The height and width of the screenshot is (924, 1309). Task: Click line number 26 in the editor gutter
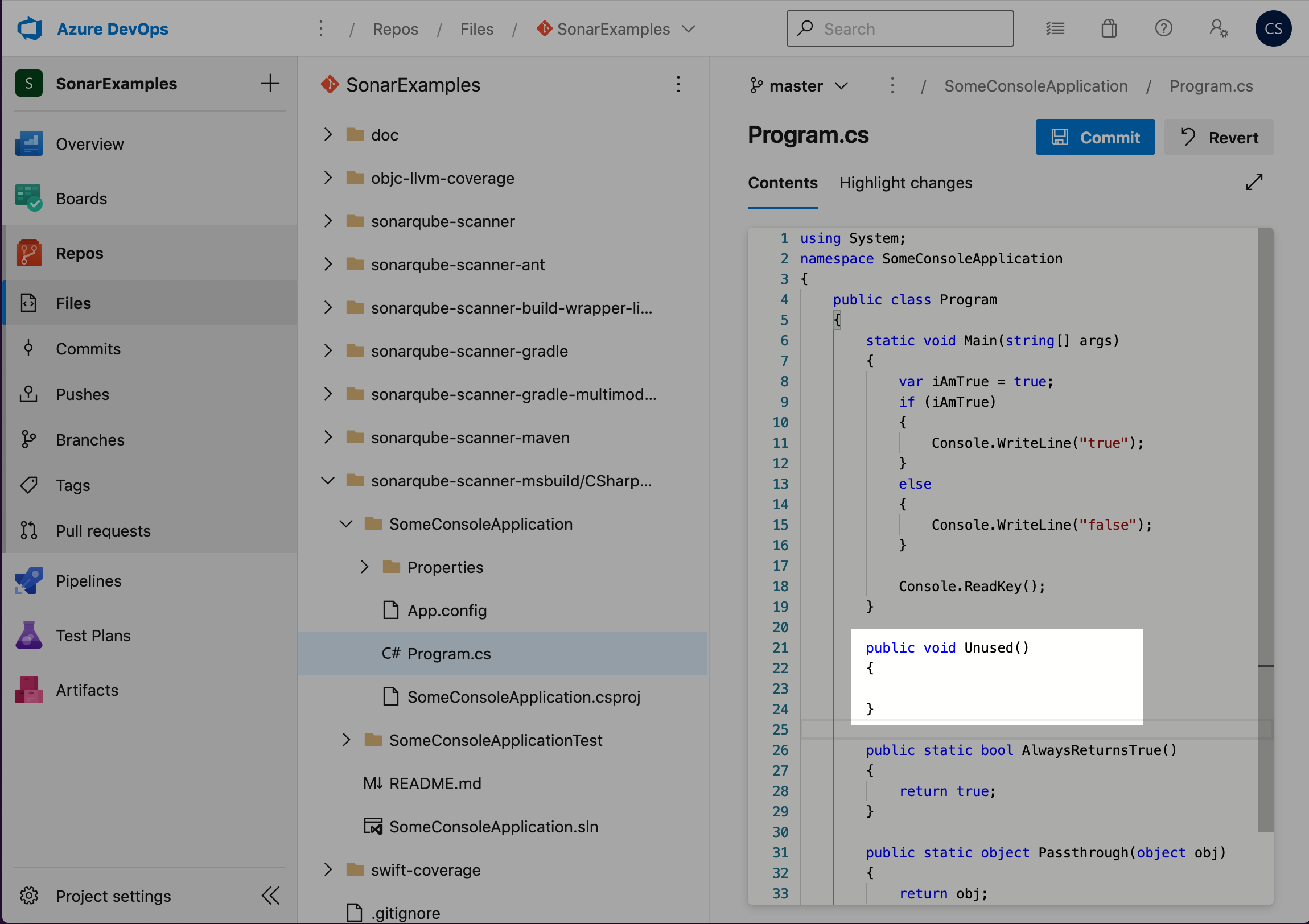coord(780,750)
